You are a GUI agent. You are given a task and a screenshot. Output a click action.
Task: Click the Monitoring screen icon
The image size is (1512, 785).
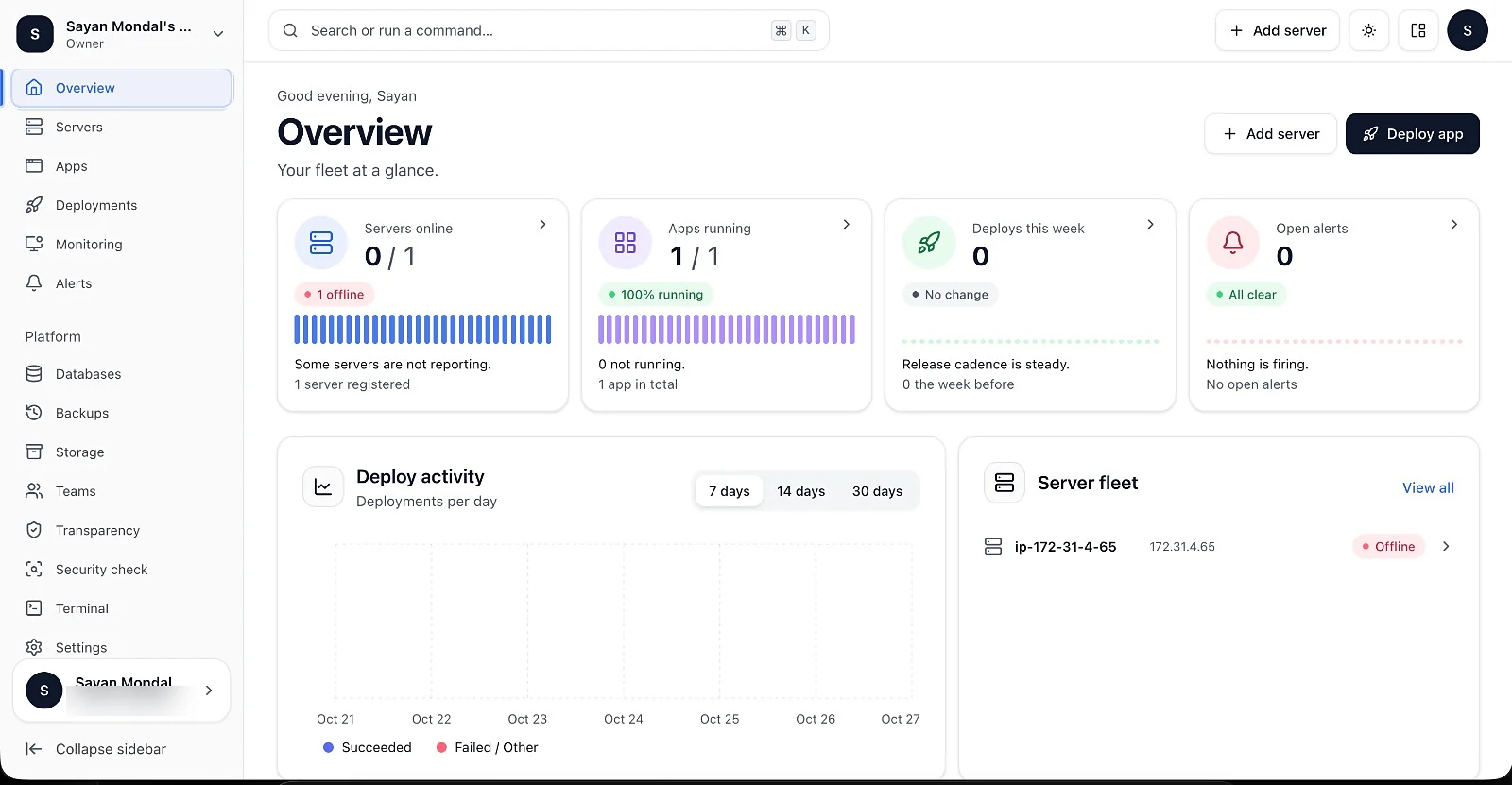coord(34,244)
